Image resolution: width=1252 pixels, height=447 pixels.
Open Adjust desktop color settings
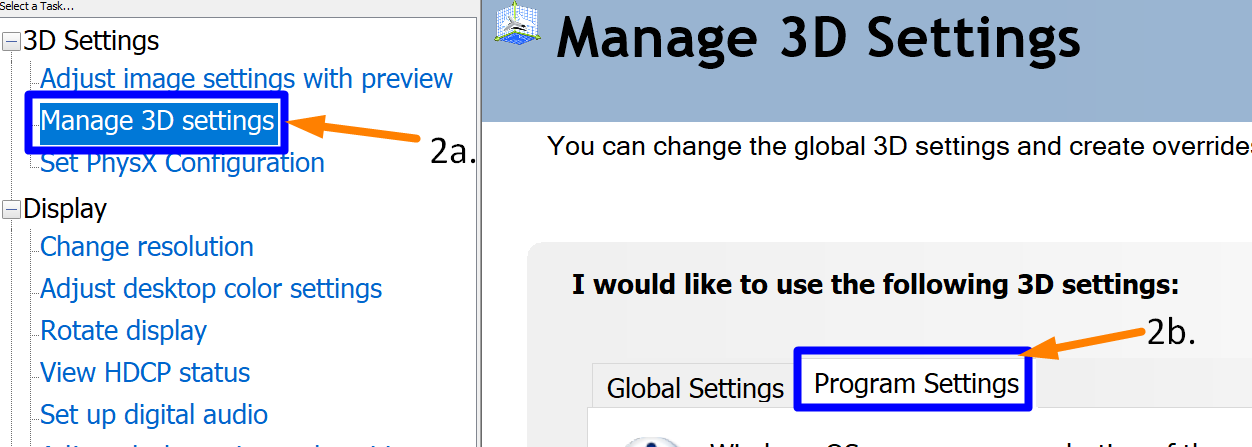(x=211, y=289)
